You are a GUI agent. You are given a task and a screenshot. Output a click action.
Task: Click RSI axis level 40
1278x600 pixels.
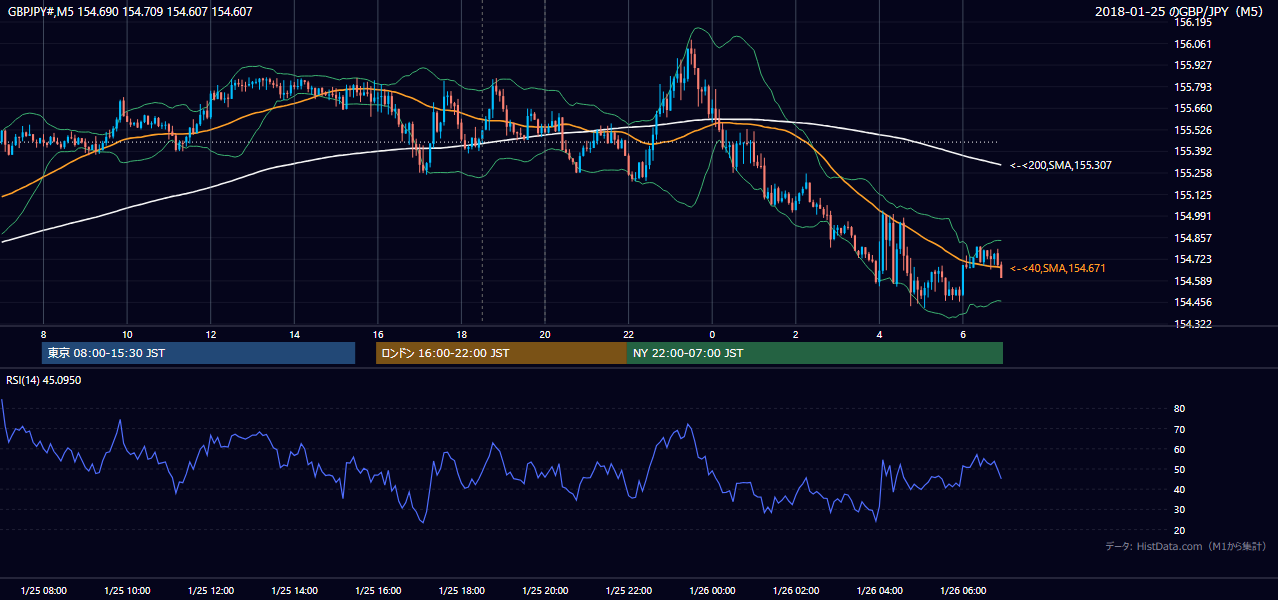point(1180,489)
